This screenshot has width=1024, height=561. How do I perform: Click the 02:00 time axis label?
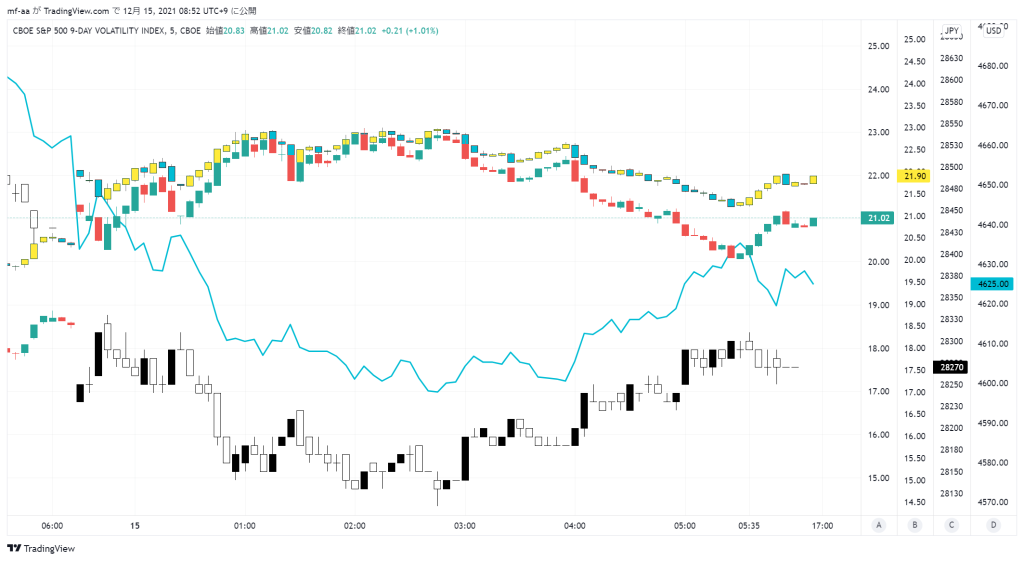pyautogui.click(x=355, y=526)
